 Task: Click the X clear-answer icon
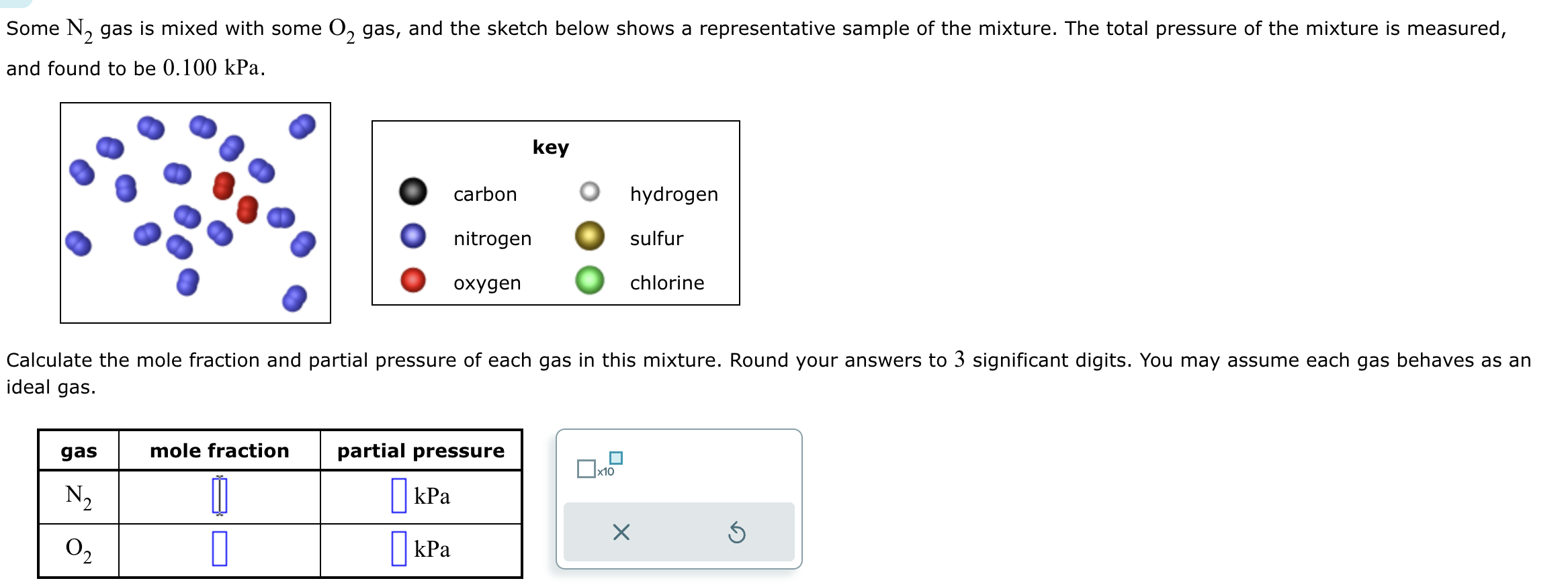(621, 532)
